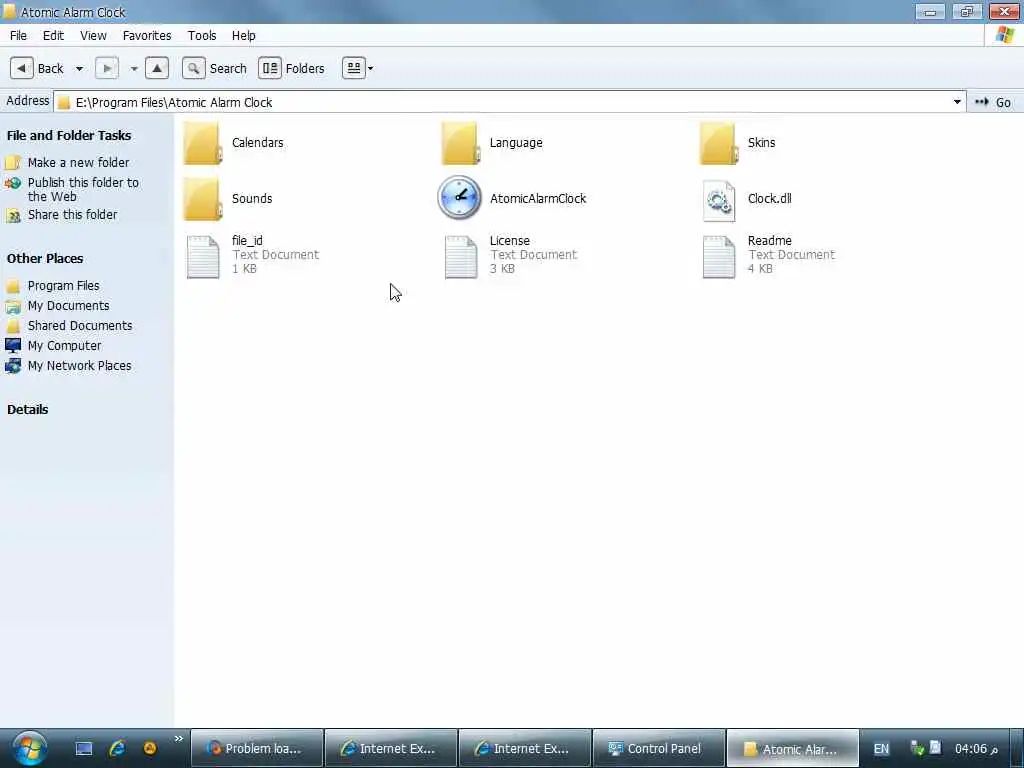Toggle the Folders pane

(291, 68)
